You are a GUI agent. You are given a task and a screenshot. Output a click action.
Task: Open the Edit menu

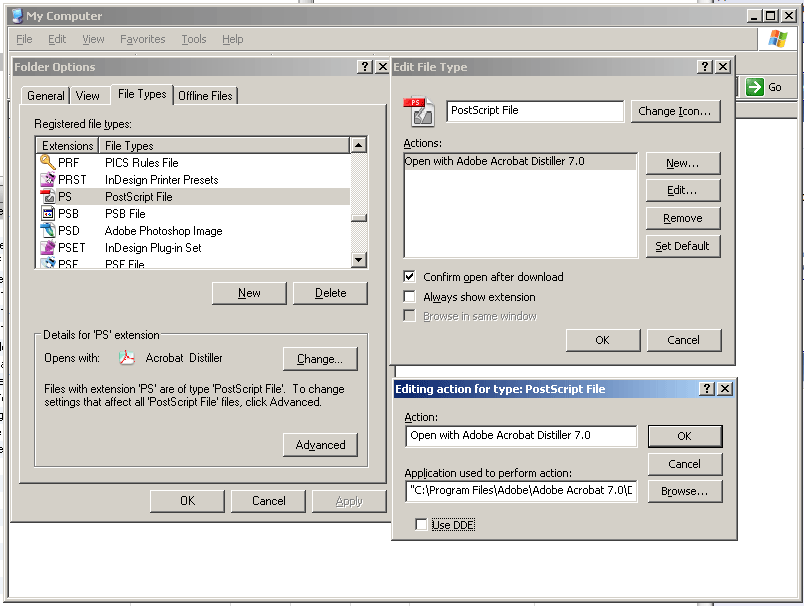pos(57,39)
